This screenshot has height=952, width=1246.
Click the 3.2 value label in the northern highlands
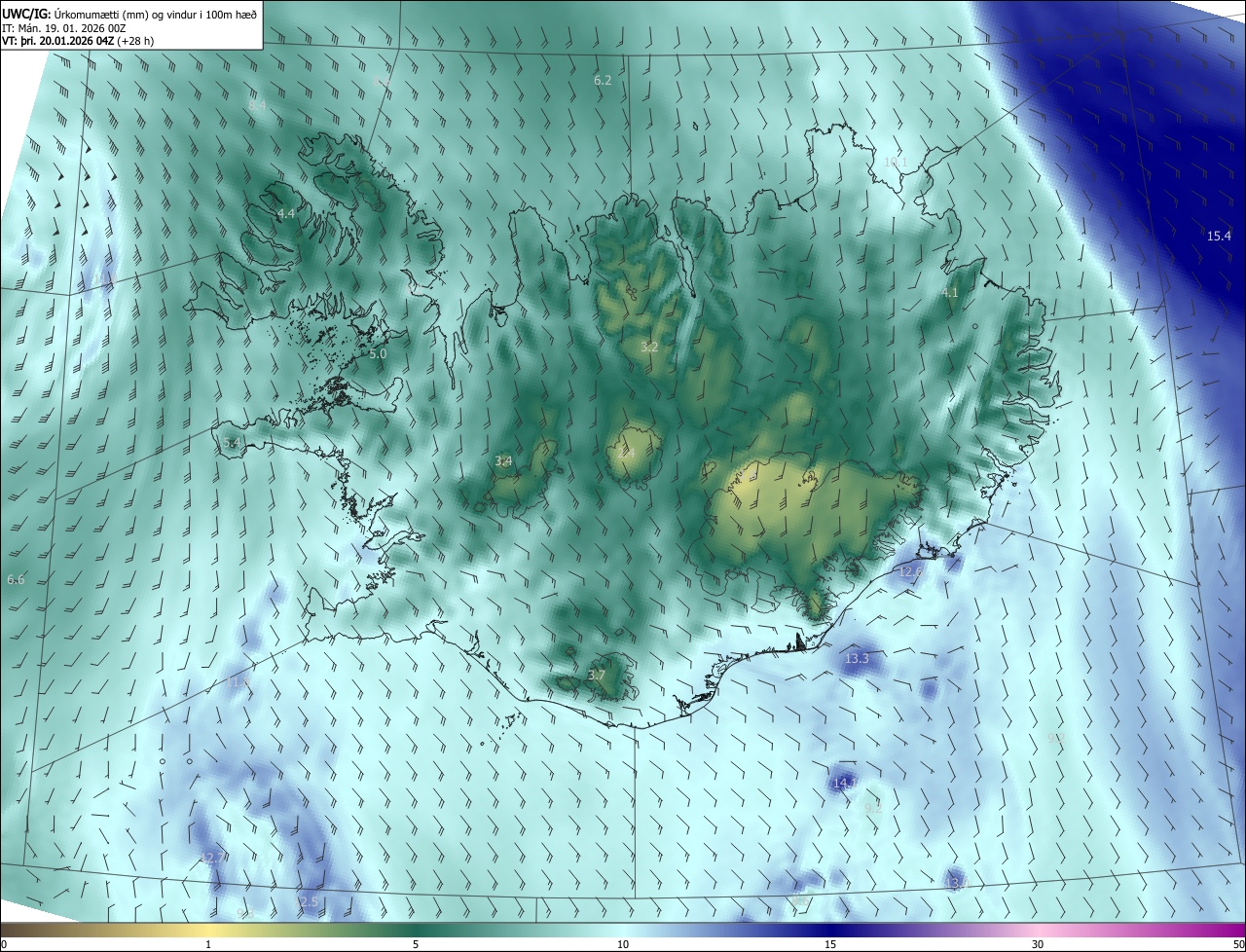point(649,347)
